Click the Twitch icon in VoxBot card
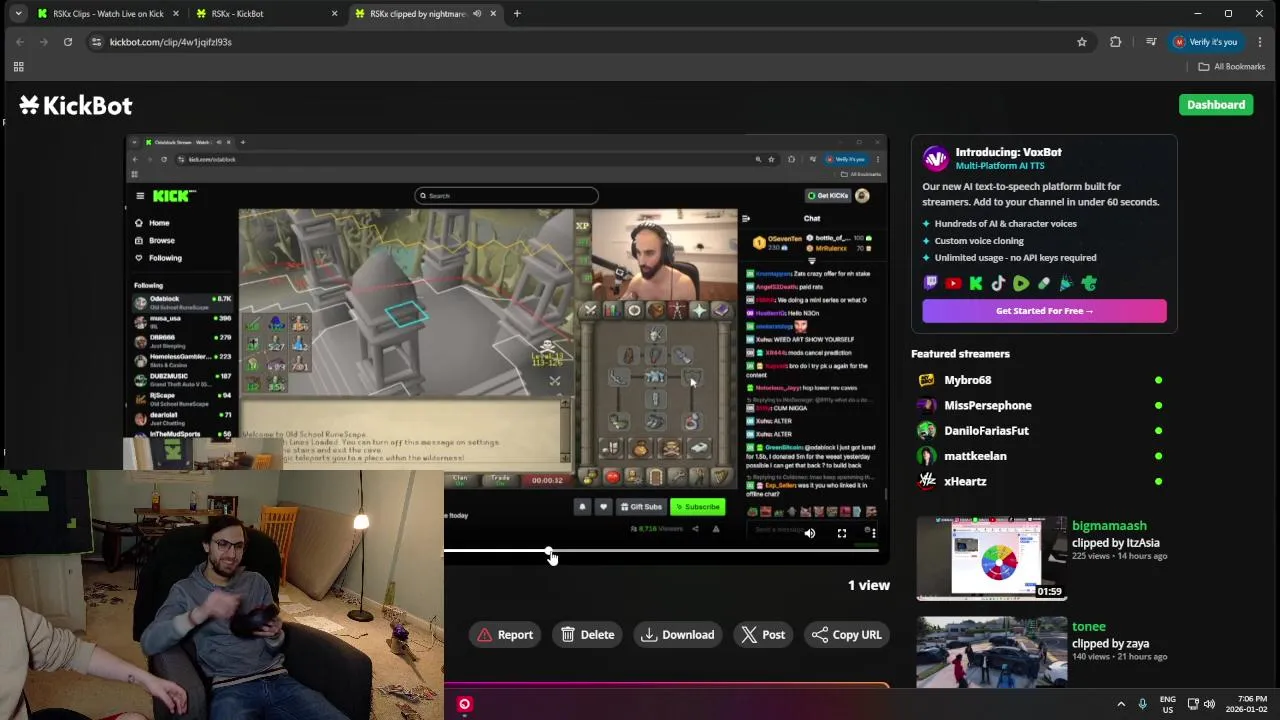Image resolution: width=1280 pixels, height=720 pixels. [930, 284]
